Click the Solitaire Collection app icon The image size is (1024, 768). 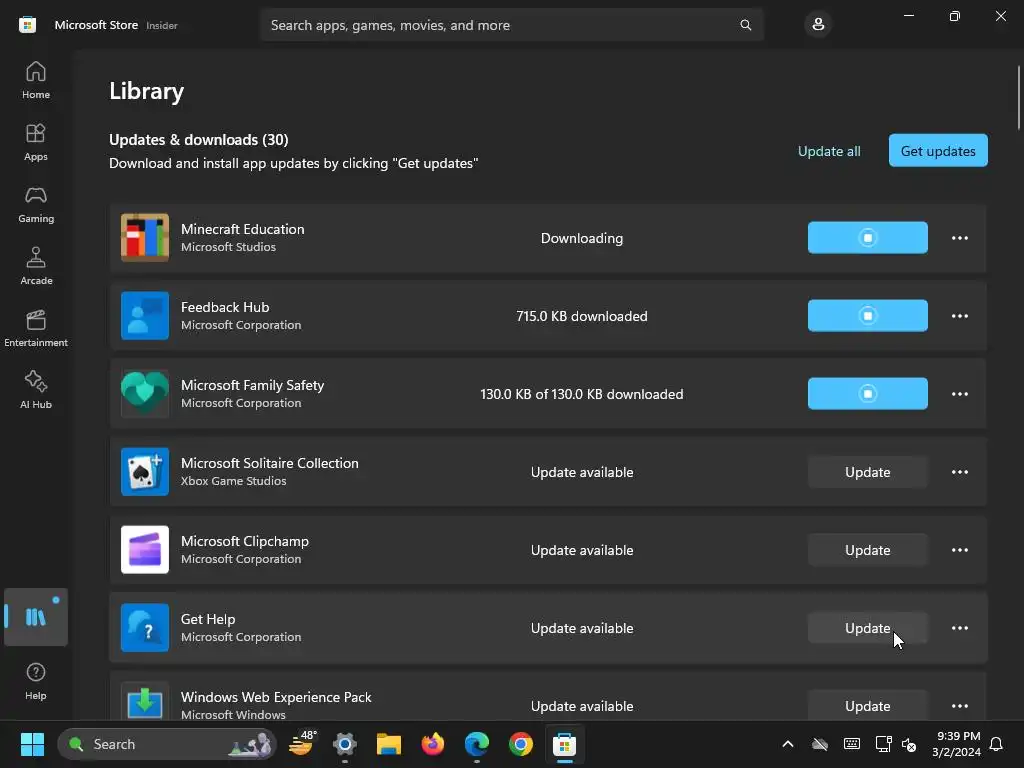click(145, 472)
